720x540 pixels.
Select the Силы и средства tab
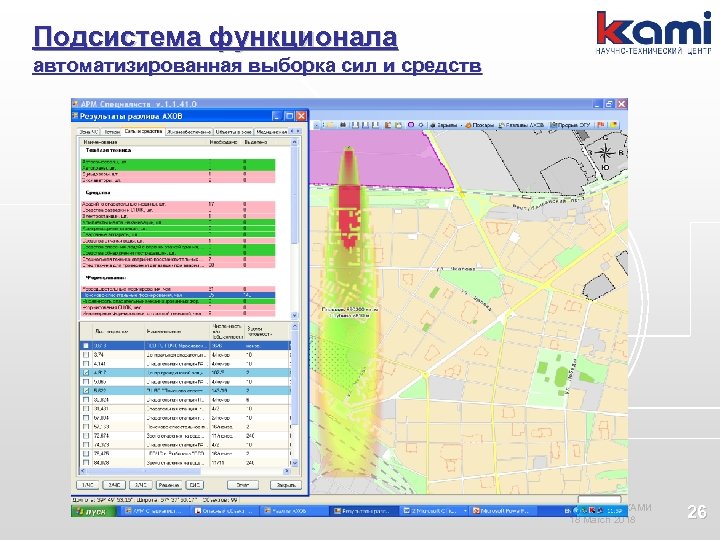click(143, 131)
